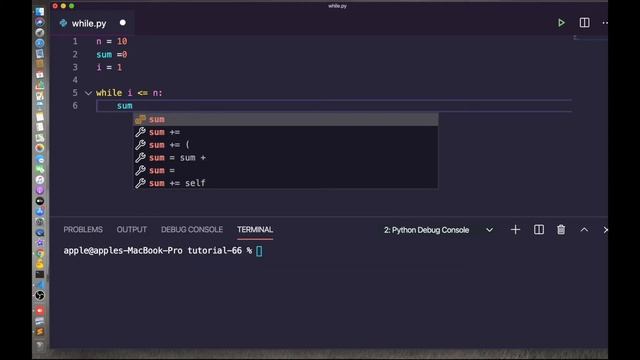640x360 pixels.
Task: Open the Calendar app in the Dock
Action: [40, 75]
